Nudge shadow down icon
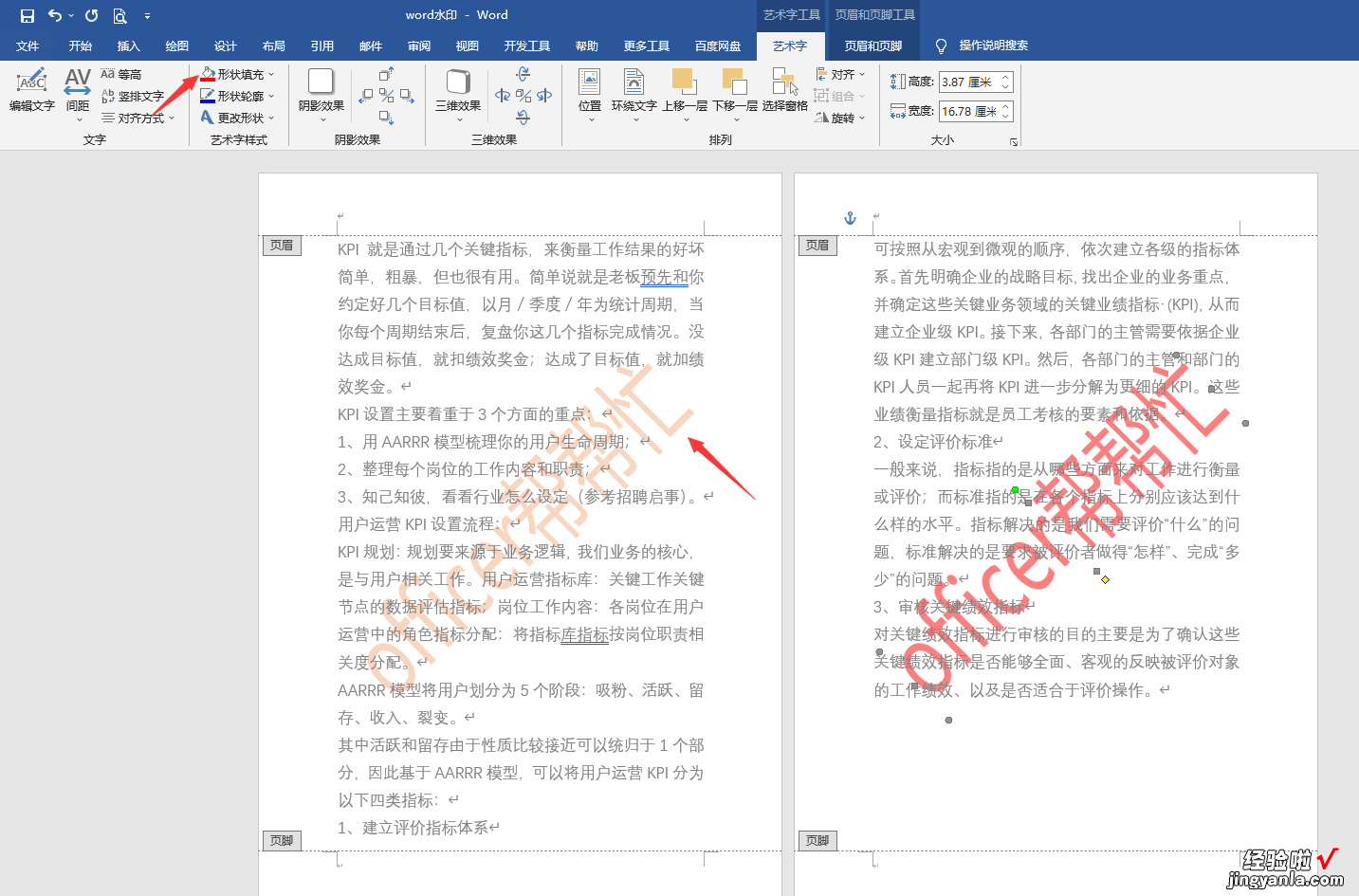The height and width of the screenshot is (896, 1359). pyautogui.click(x=386, y=118)
